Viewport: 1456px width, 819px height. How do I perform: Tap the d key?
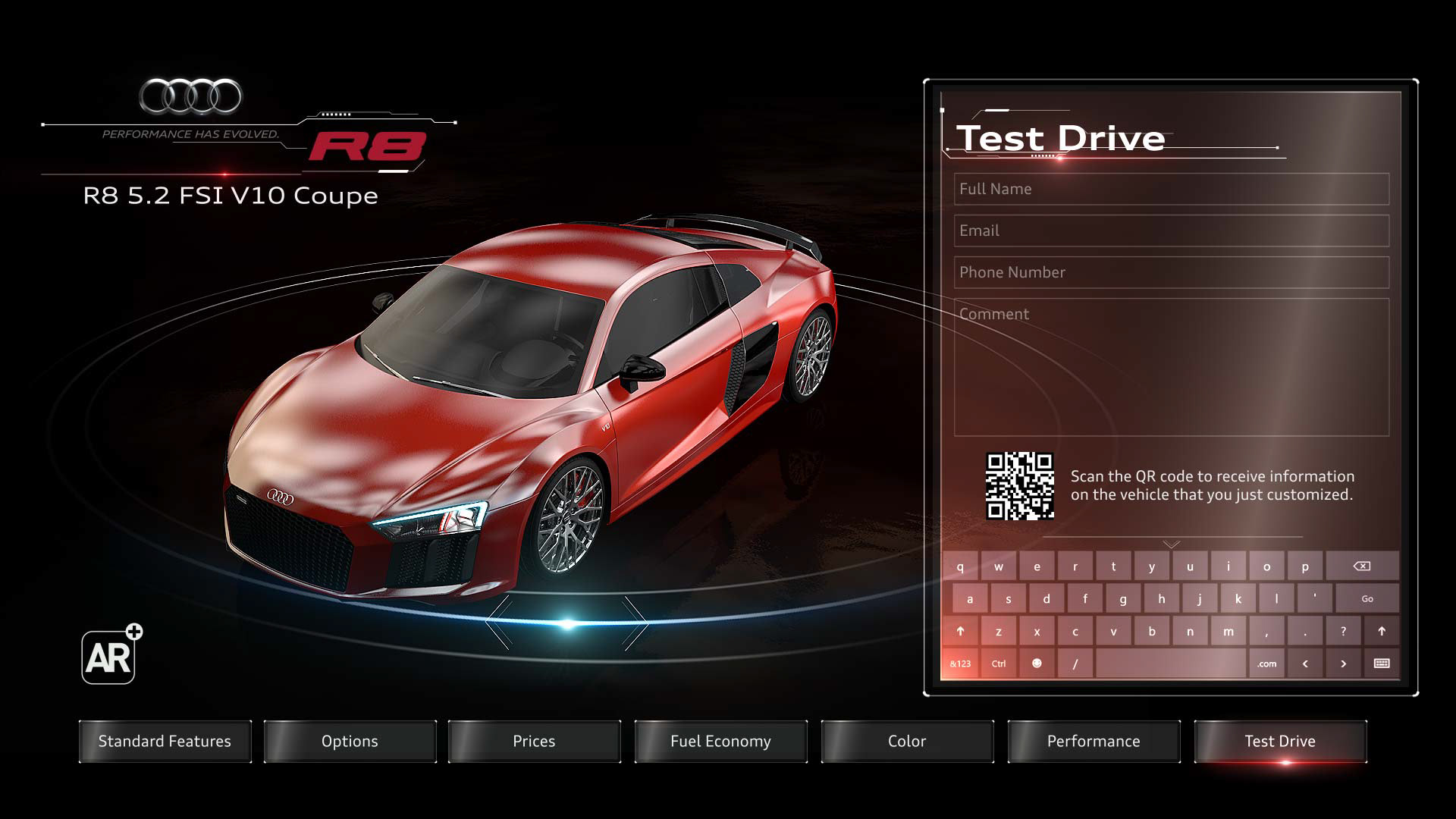1046,599
